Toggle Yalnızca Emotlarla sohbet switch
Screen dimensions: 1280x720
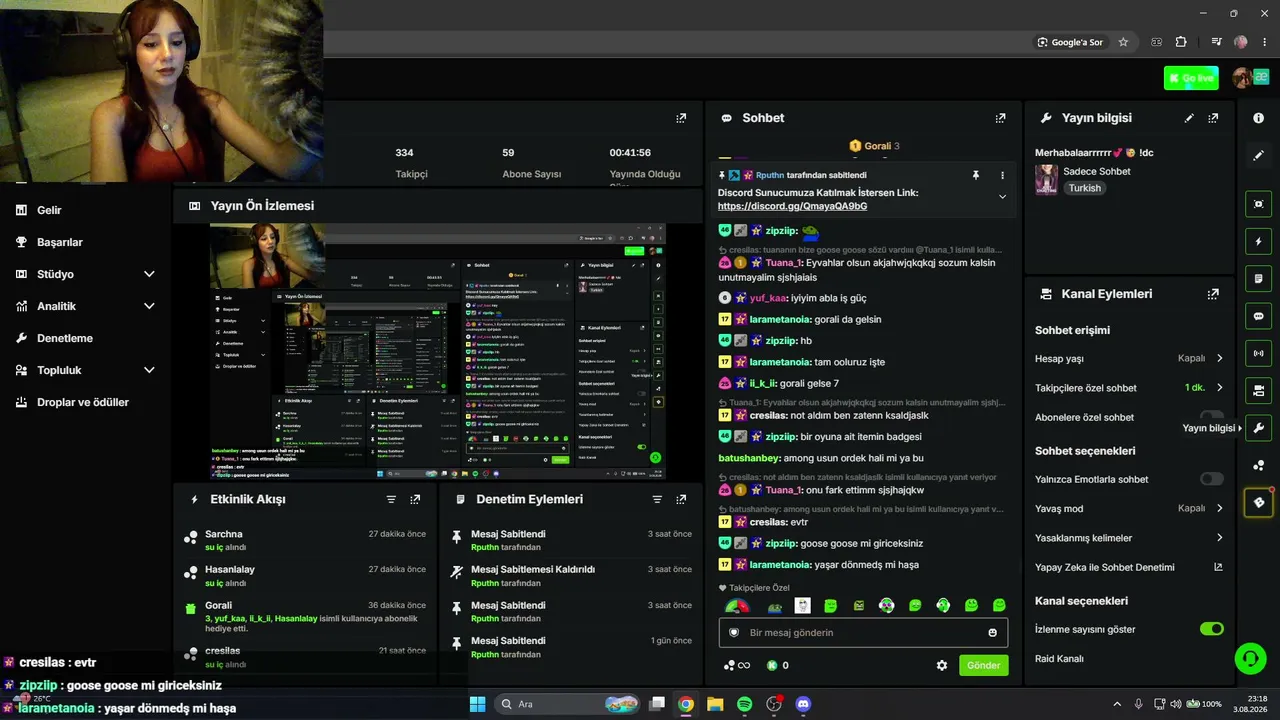(1211, 479)
